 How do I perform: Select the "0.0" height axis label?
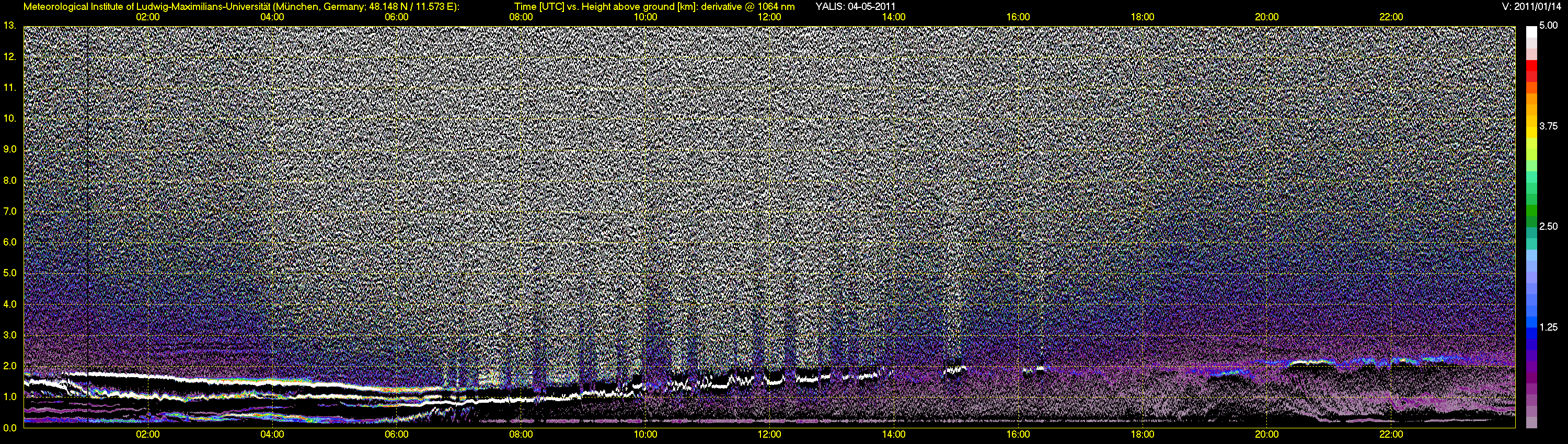(10, 428)
